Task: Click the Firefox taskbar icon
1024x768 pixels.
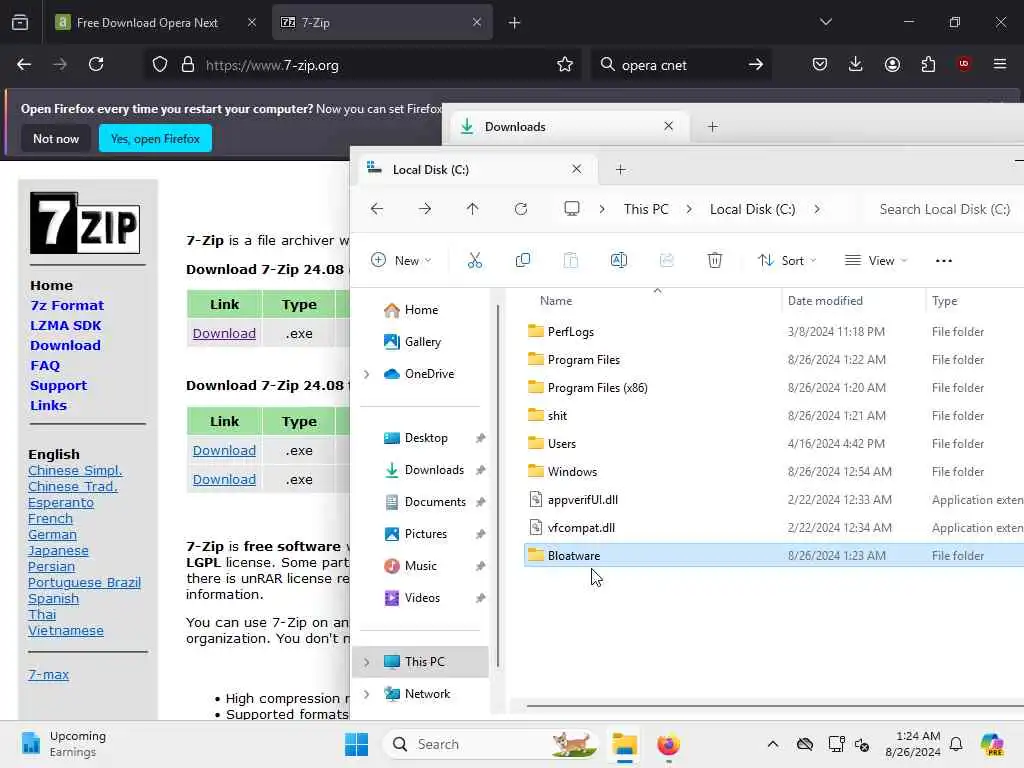Action: [668, 744]
